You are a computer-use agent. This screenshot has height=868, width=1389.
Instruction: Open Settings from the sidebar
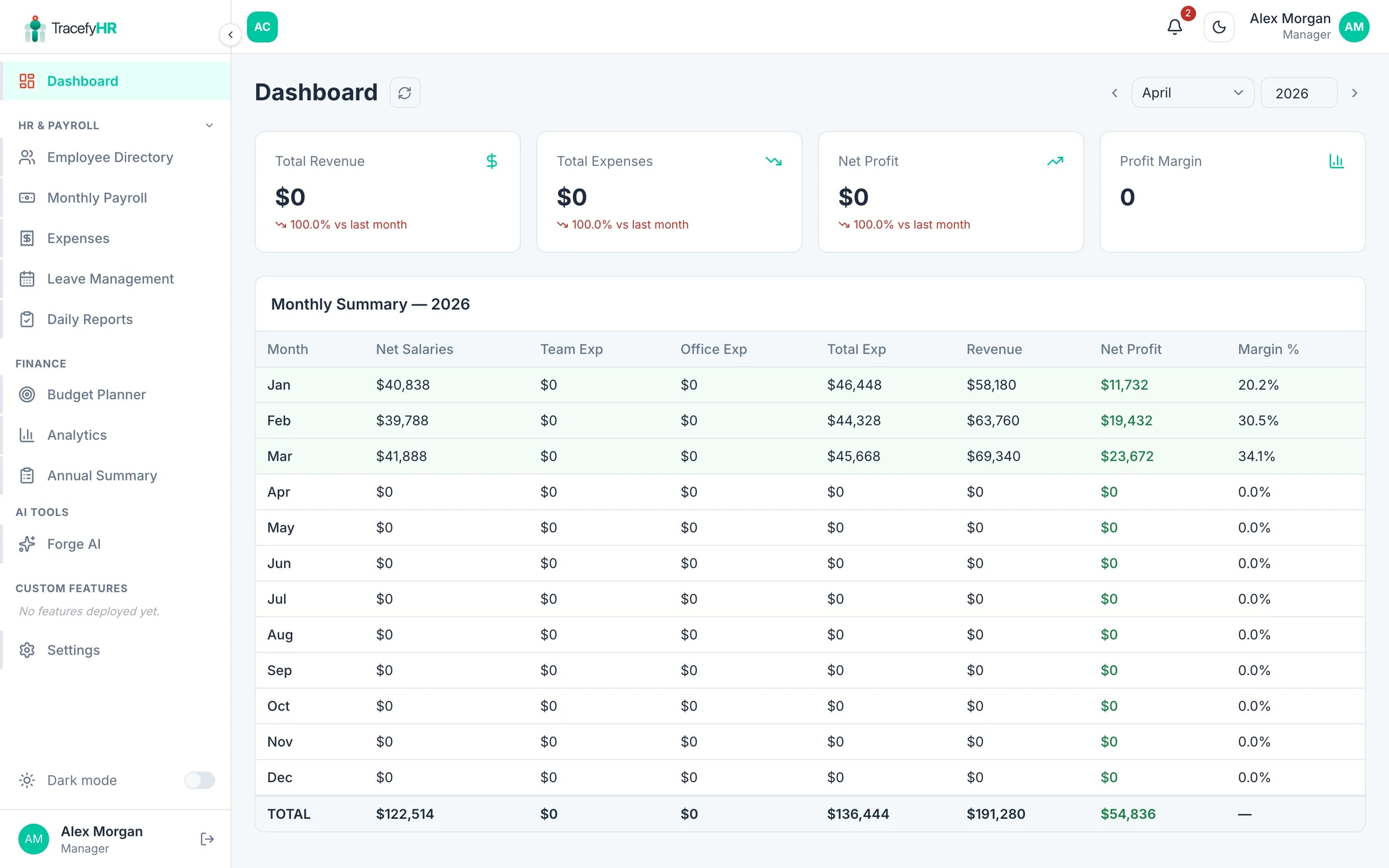(73, 650)
